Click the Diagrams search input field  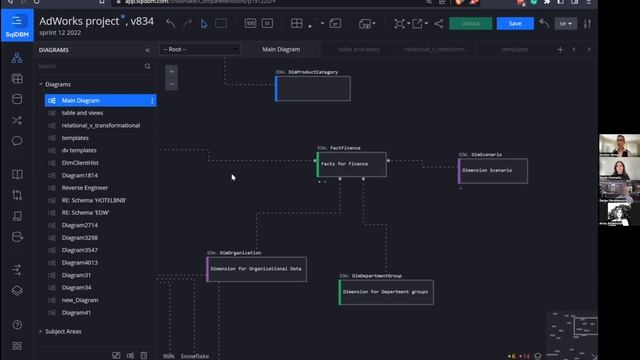point(91,66)
